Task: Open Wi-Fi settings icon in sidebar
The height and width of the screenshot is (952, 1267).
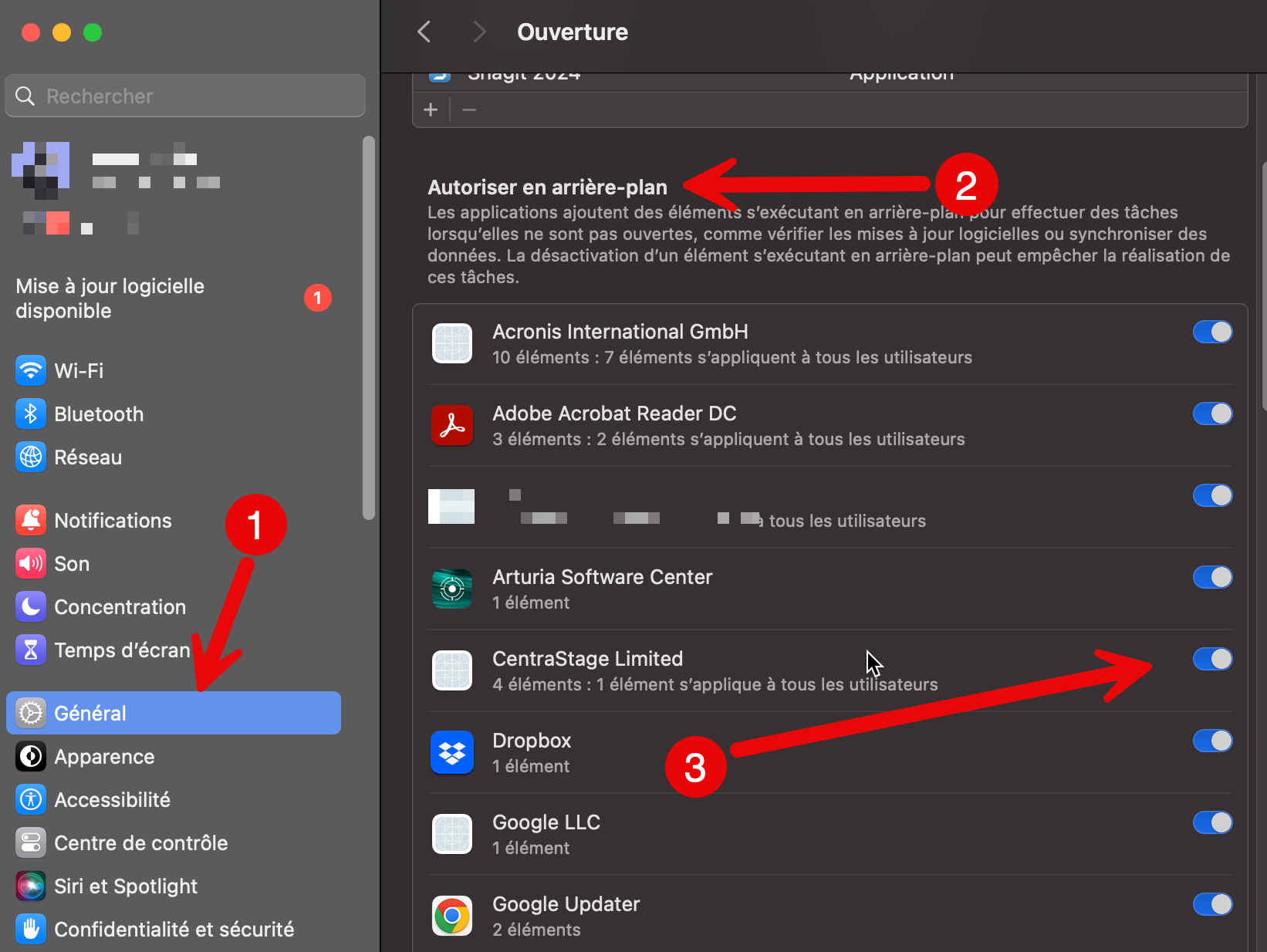Action: 31,371
